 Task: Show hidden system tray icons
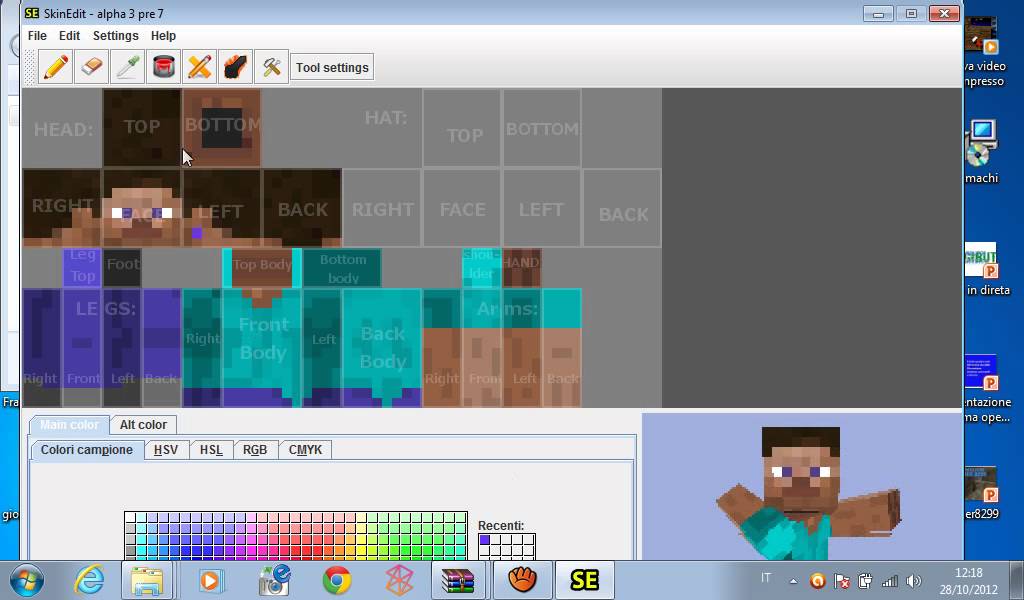pos(793,581)
